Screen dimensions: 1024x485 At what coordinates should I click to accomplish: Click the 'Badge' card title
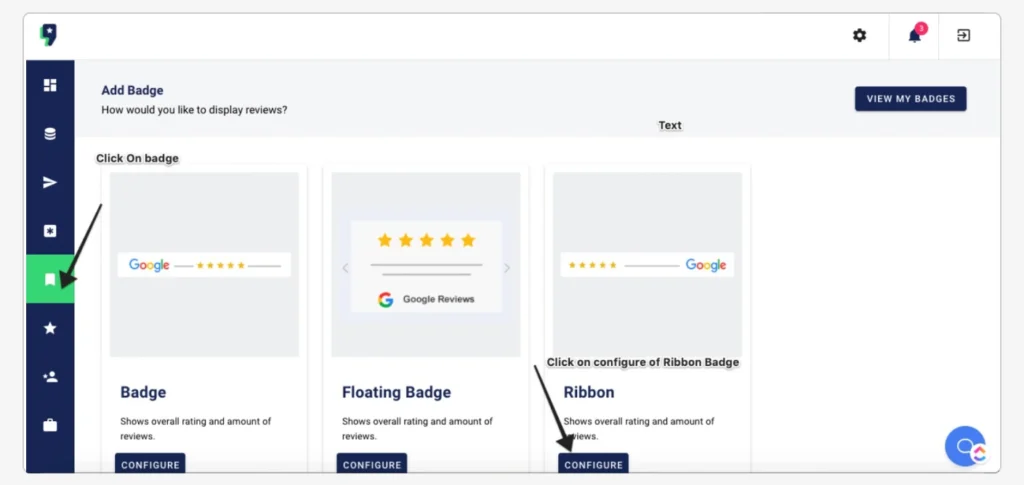(143, 392)
